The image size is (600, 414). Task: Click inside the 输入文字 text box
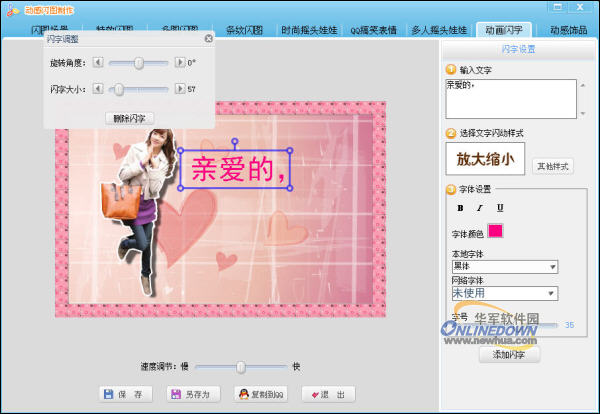[510, 98]
